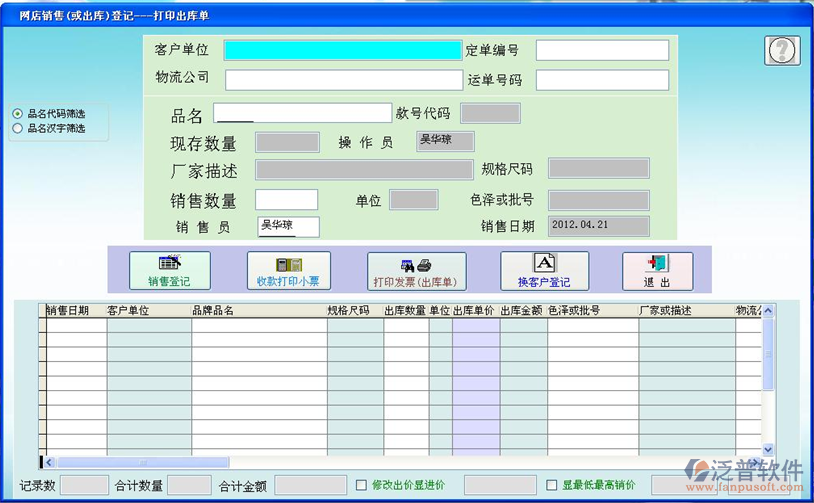Click the 现存数量 gray field
The image size is (814, 503).
287,142
